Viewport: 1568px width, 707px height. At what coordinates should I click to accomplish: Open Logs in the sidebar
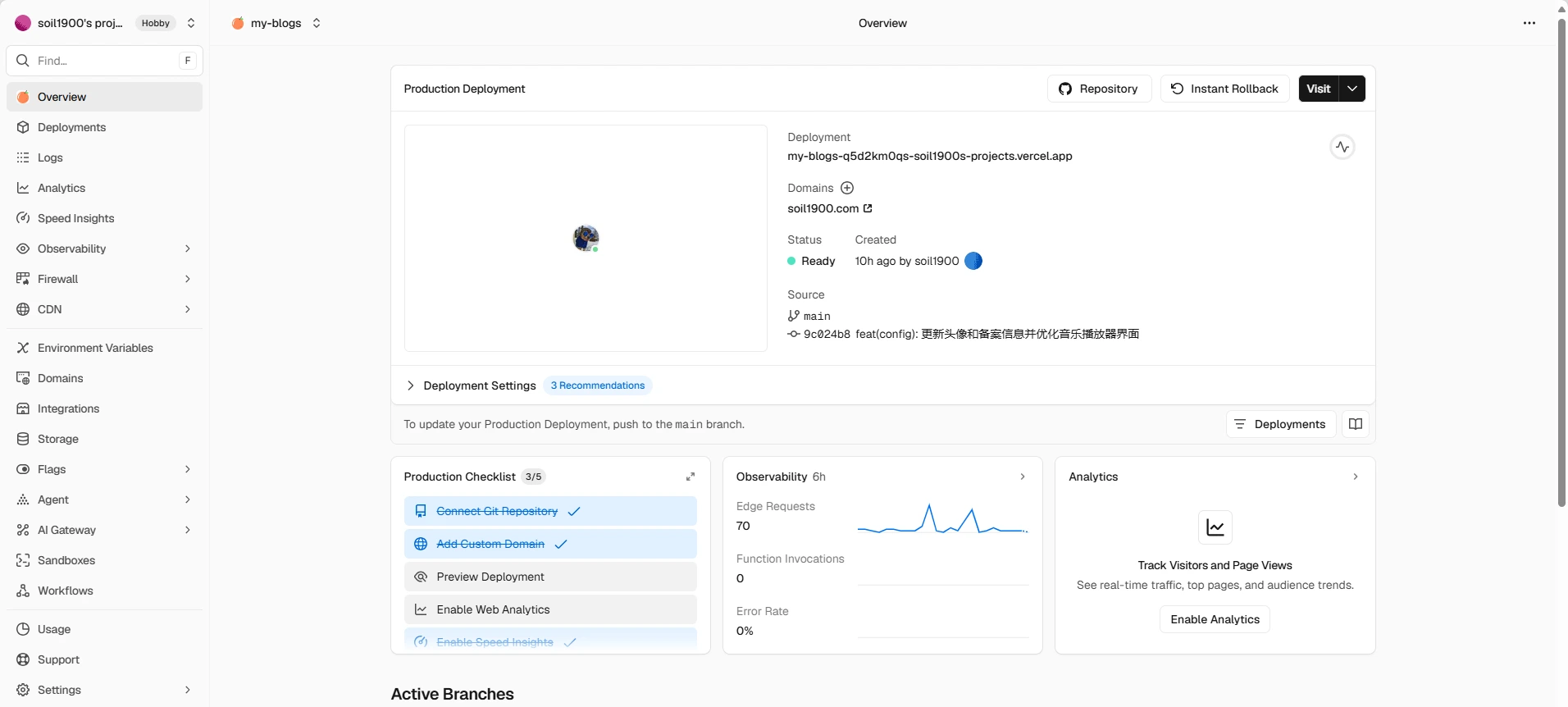click(x=104, y=157)
